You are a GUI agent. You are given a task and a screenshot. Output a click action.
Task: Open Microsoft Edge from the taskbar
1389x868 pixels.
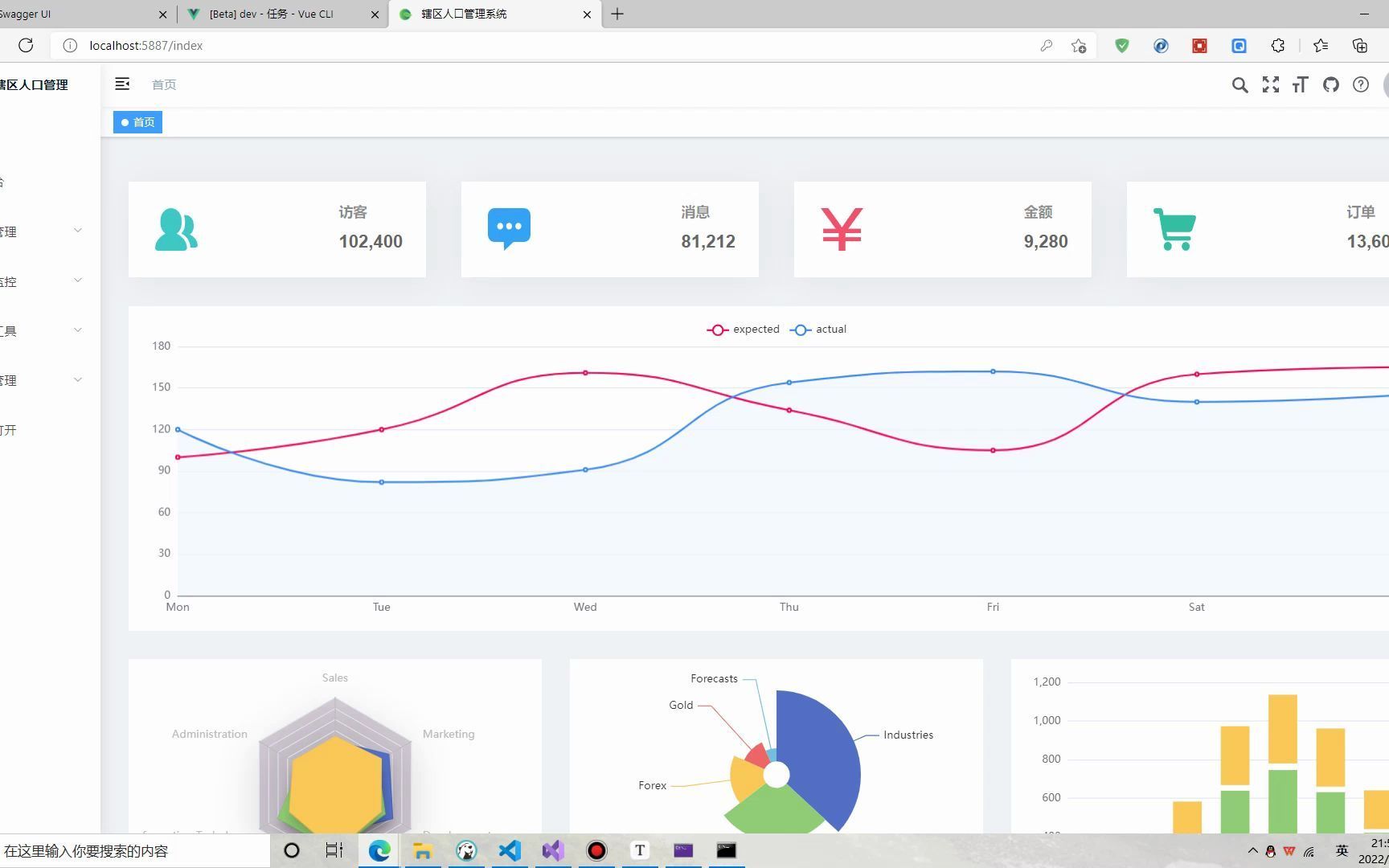click(379, 850)
